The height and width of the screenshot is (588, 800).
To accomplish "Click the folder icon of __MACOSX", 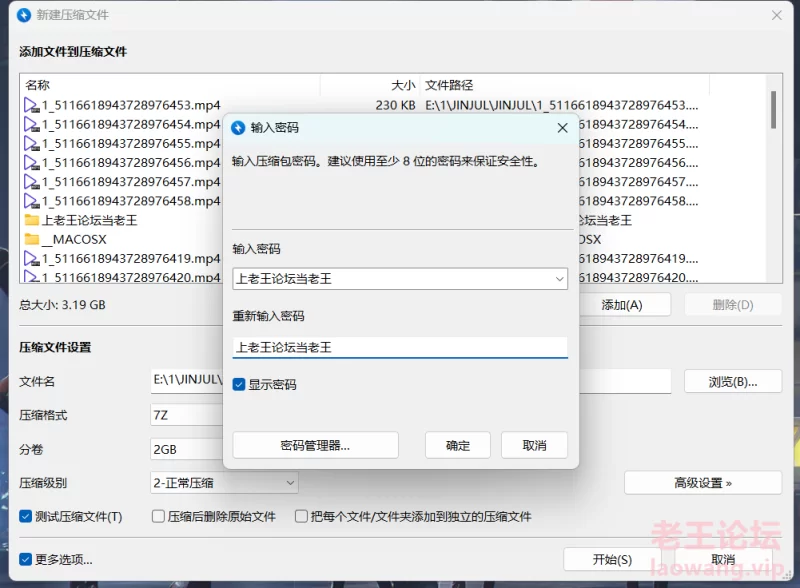I will click(x=32, y=239).
